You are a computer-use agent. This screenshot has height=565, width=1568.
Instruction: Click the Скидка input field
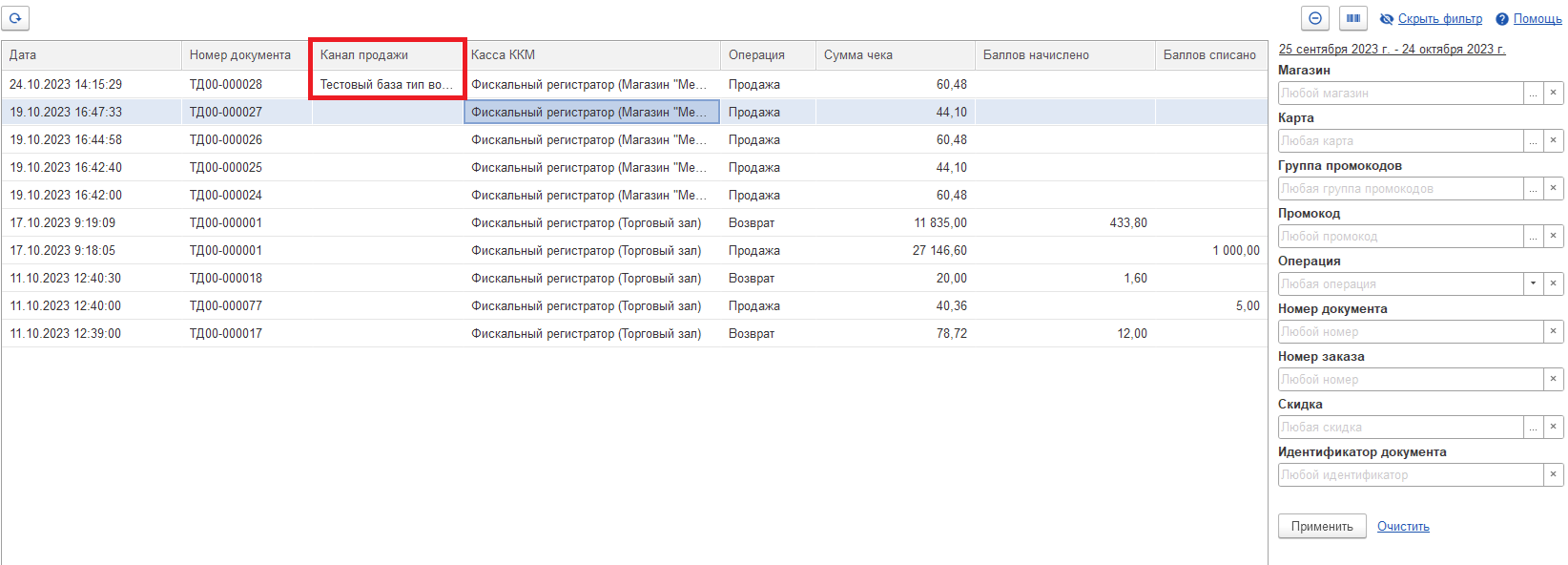[x=1400, y=428]
